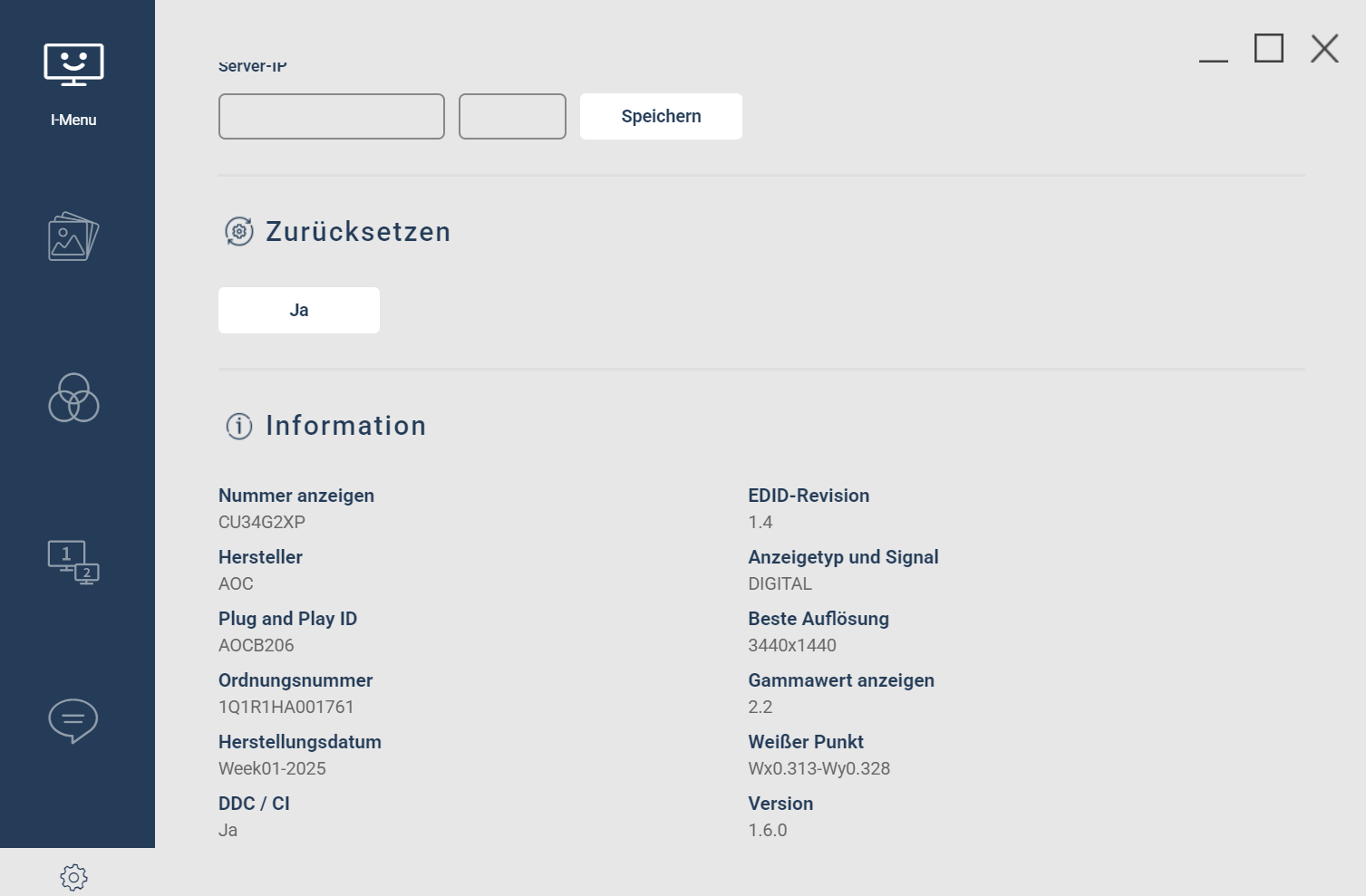Screen dimensions: 1366x896
Task: Open the multi-monitor screen layout icon
Action: pyautogui.click(x=73, y=563)
